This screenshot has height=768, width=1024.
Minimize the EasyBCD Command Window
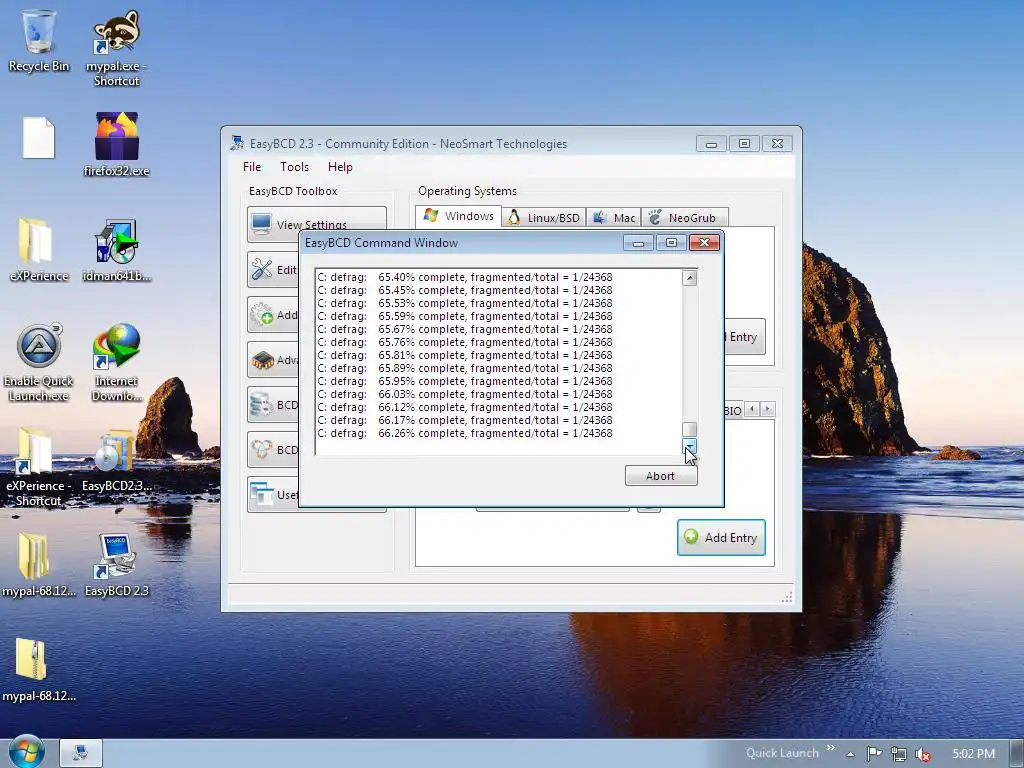click(x=638, y=243)
